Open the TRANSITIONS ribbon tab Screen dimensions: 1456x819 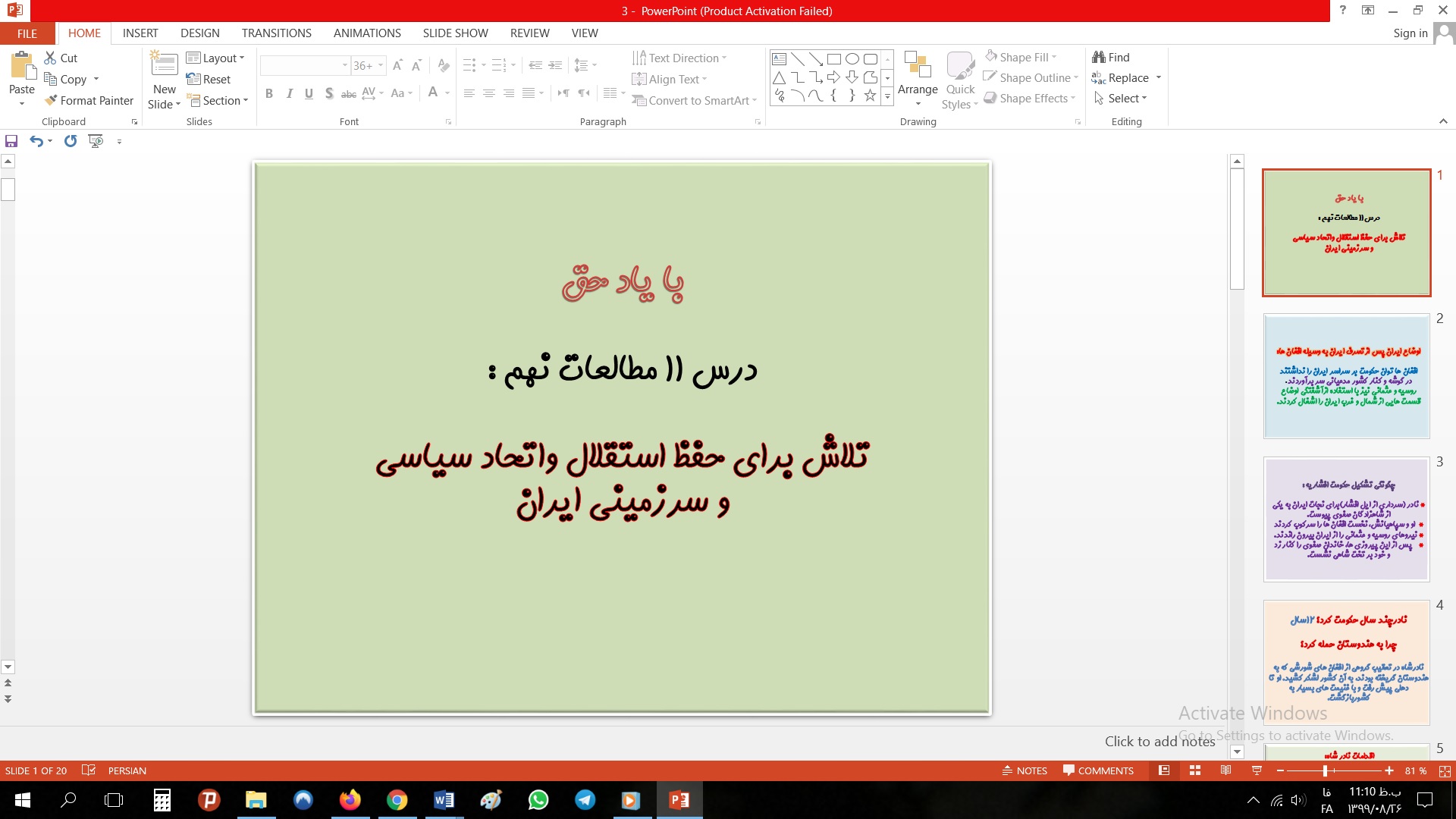[x=276, y=33]
